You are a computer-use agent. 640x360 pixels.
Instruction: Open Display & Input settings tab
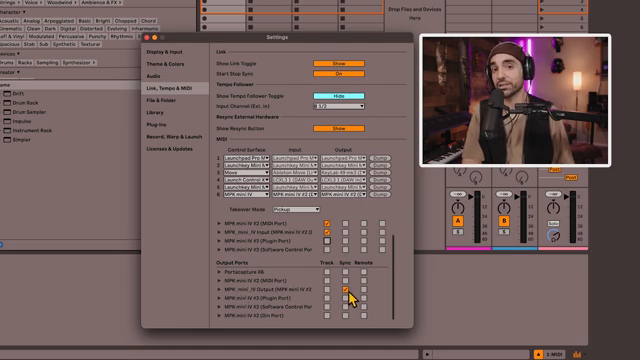click(x=164, y=52)
